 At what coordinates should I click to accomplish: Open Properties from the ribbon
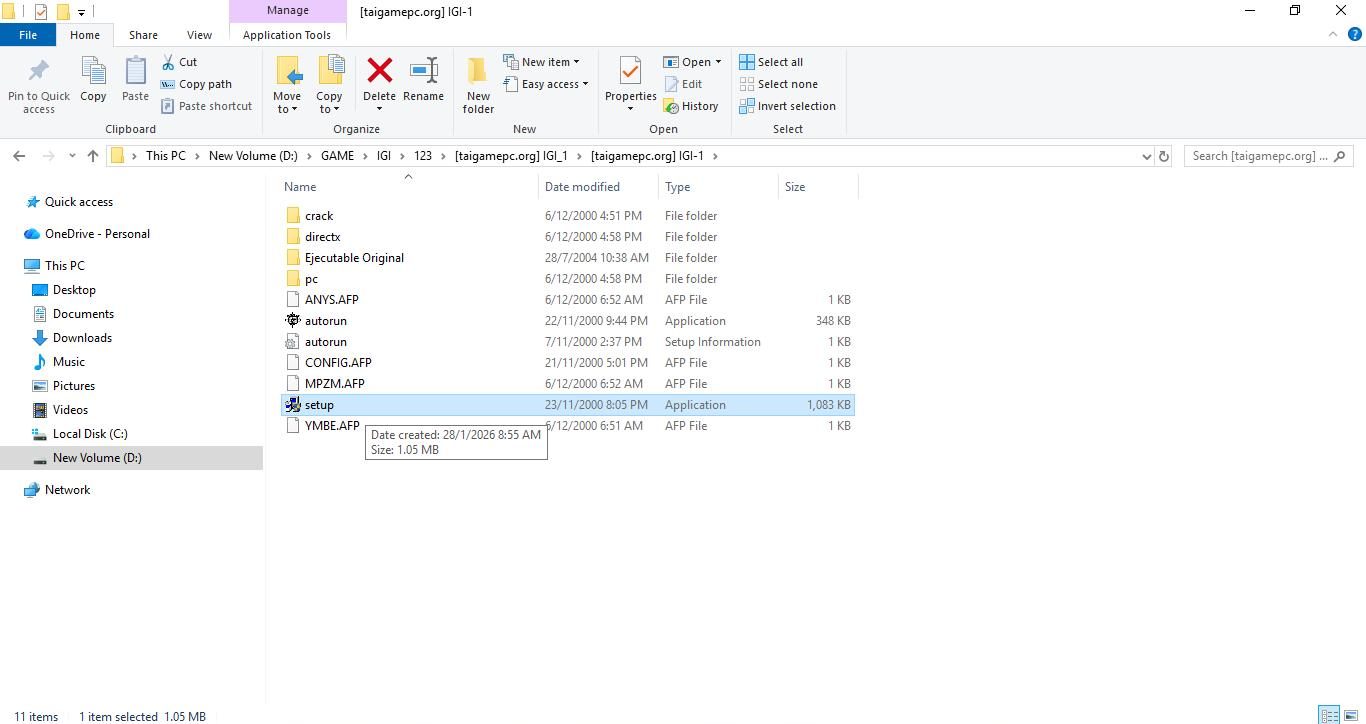pos(630,73)
